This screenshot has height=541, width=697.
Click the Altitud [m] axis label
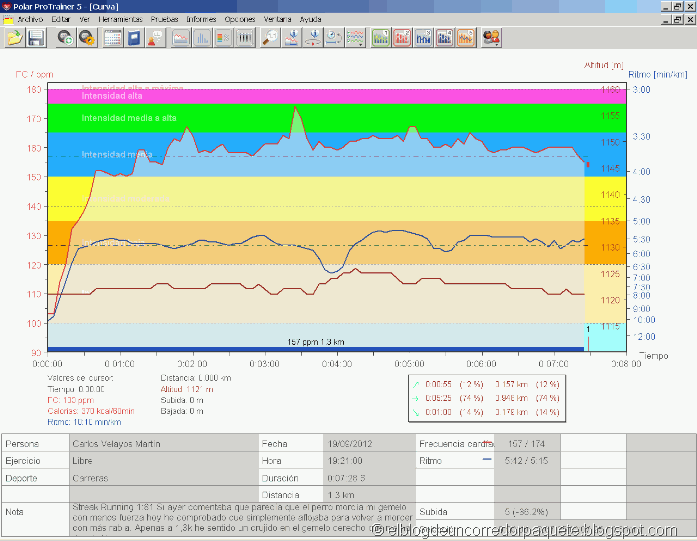(604, 65)
